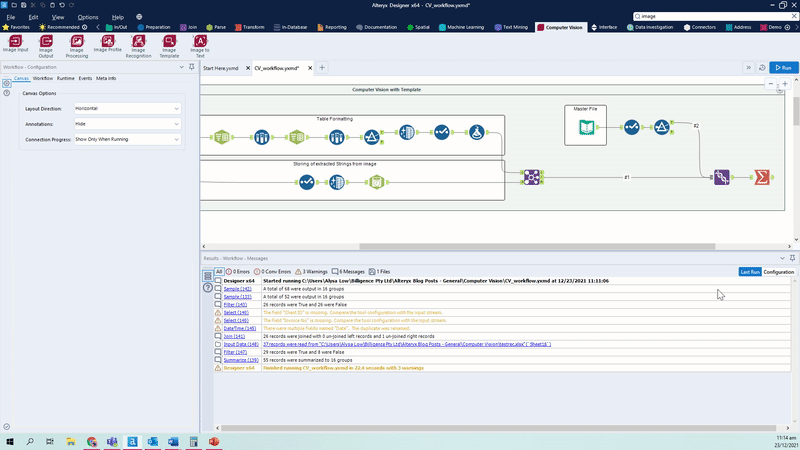Pin the Workflow Configuration panel

(x=191, y=67)
